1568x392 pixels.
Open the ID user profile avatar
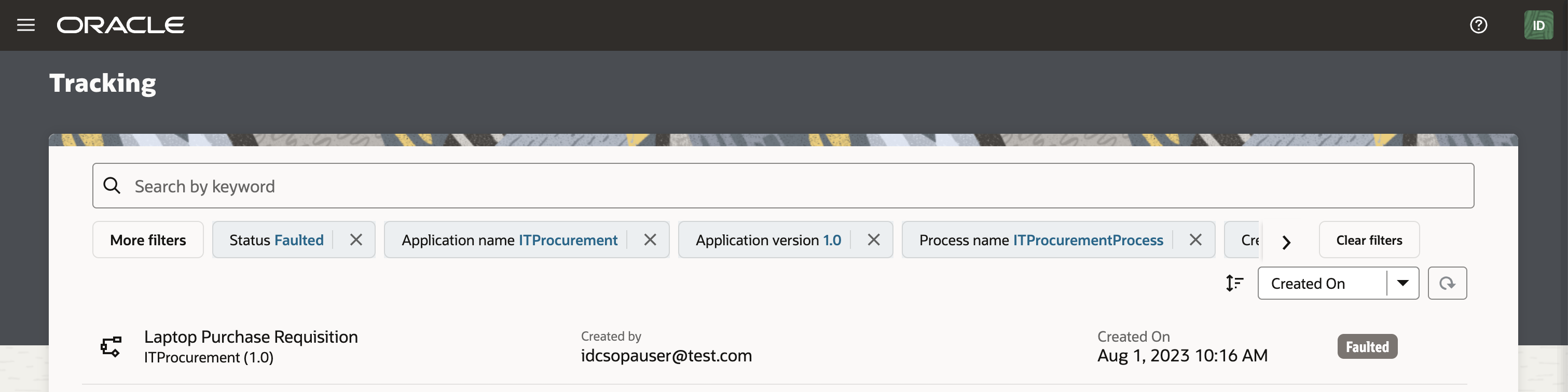(x=1538, y=25)
